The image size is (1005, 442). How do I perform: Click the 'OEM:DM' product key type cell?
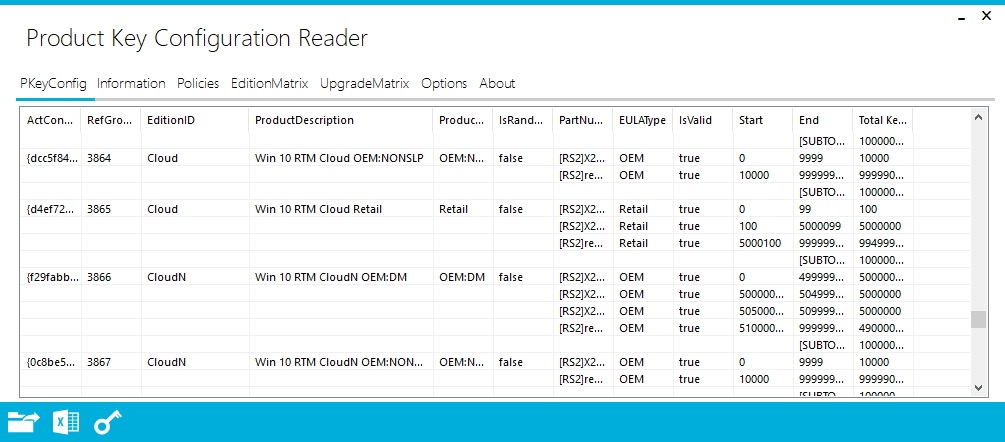[462, 277]
